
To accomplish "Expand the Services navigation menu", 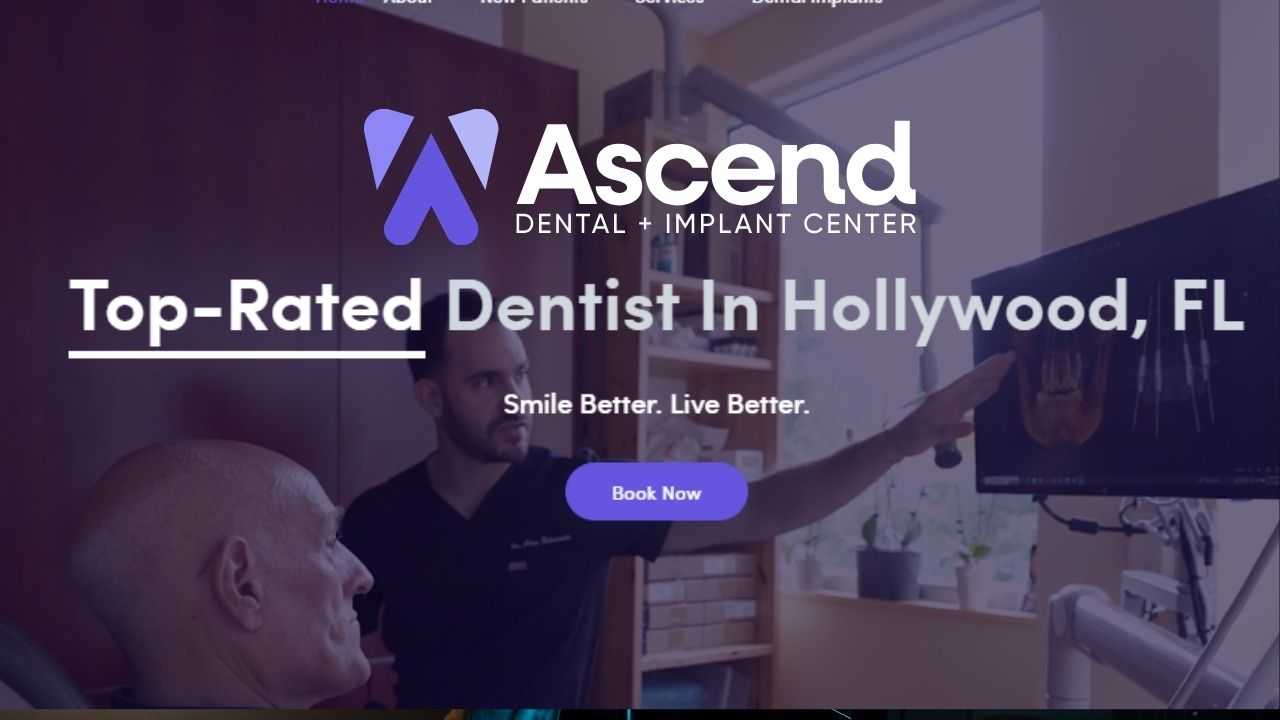I will tap(669, 2).
